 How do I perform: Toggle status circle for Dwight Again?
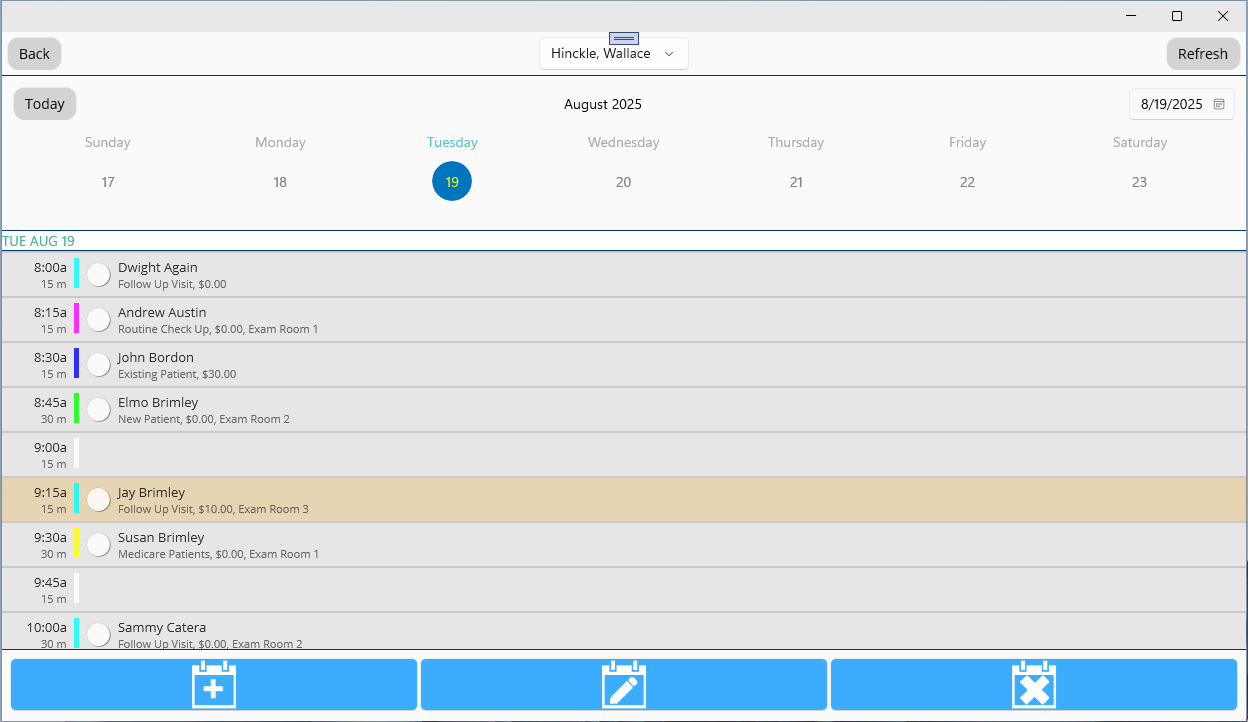click(98, 275)
